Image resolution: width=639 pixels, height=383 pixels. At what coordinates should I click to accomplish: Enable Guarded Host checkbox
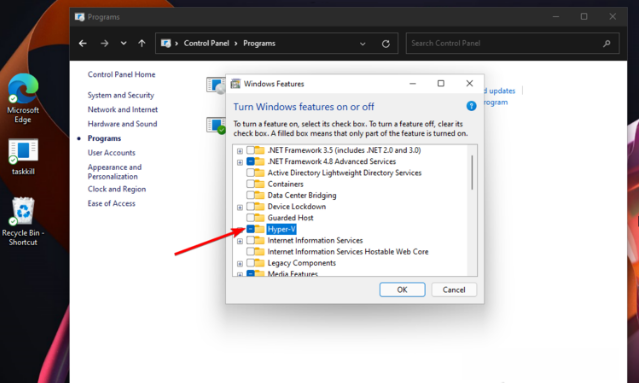[x=250, y=218]
